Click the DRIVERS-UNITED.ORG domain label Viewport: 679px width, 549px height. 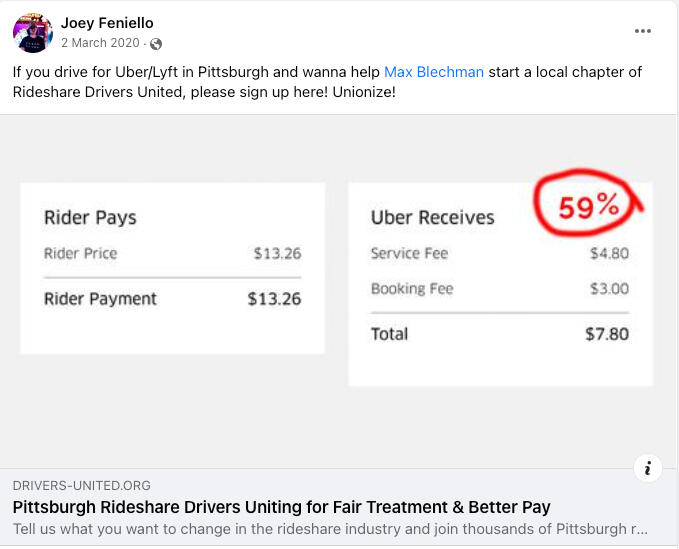tap(82, 485)
